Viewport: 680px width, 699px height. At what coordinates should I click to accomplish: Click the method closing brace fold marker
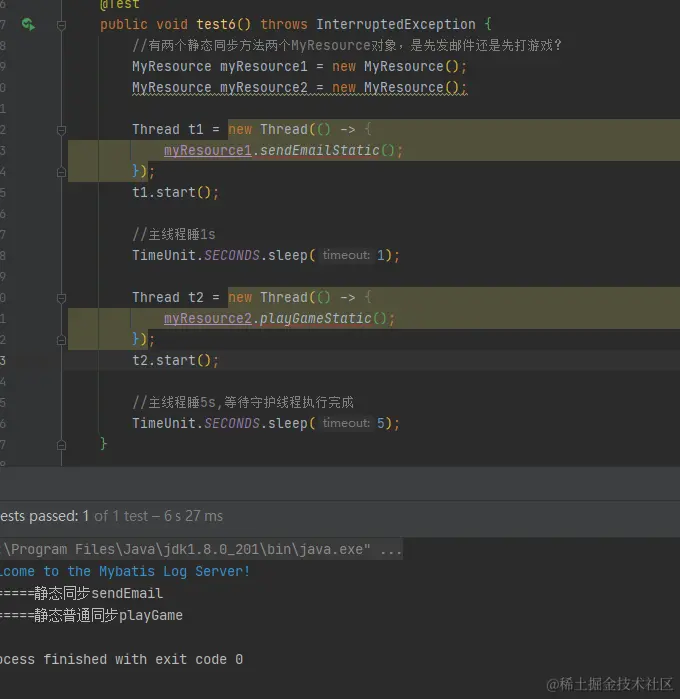click(62, 445)
